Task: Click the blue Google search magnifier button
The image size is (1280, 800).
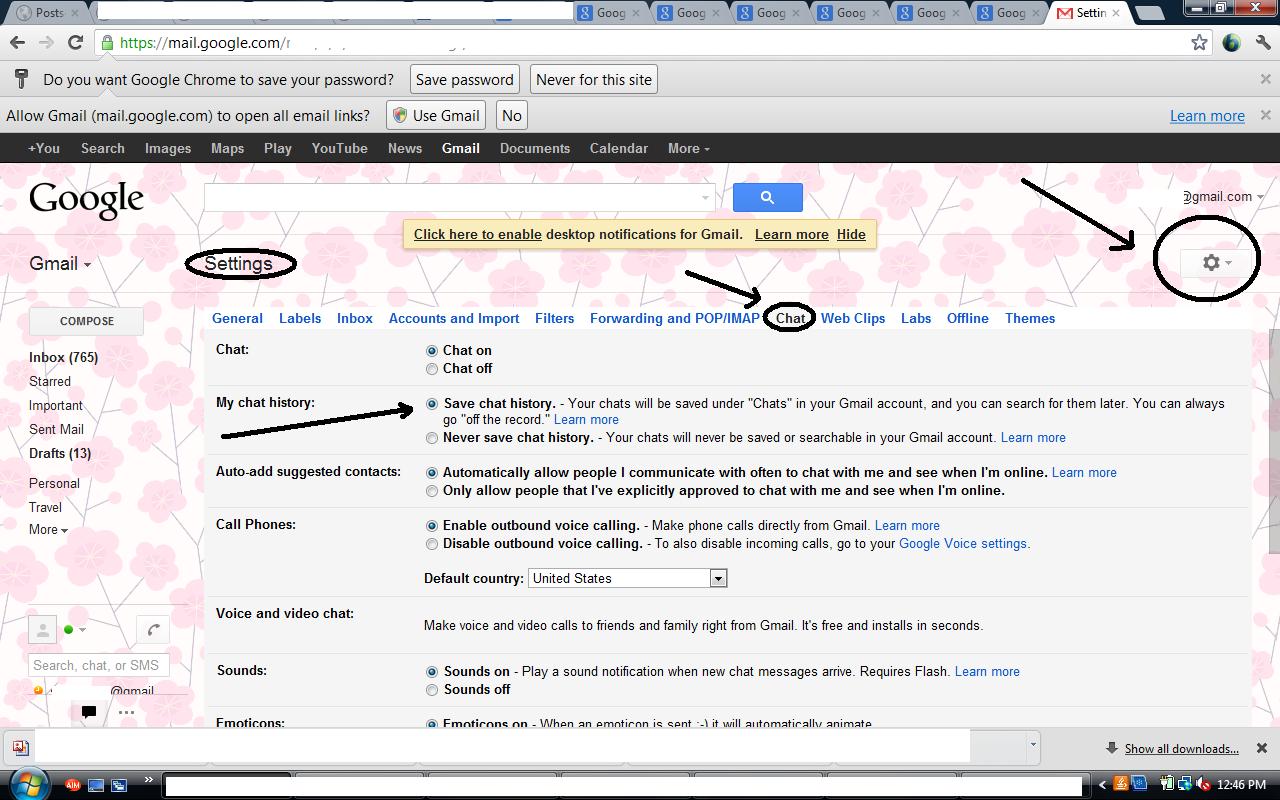Action: (767, 197)
